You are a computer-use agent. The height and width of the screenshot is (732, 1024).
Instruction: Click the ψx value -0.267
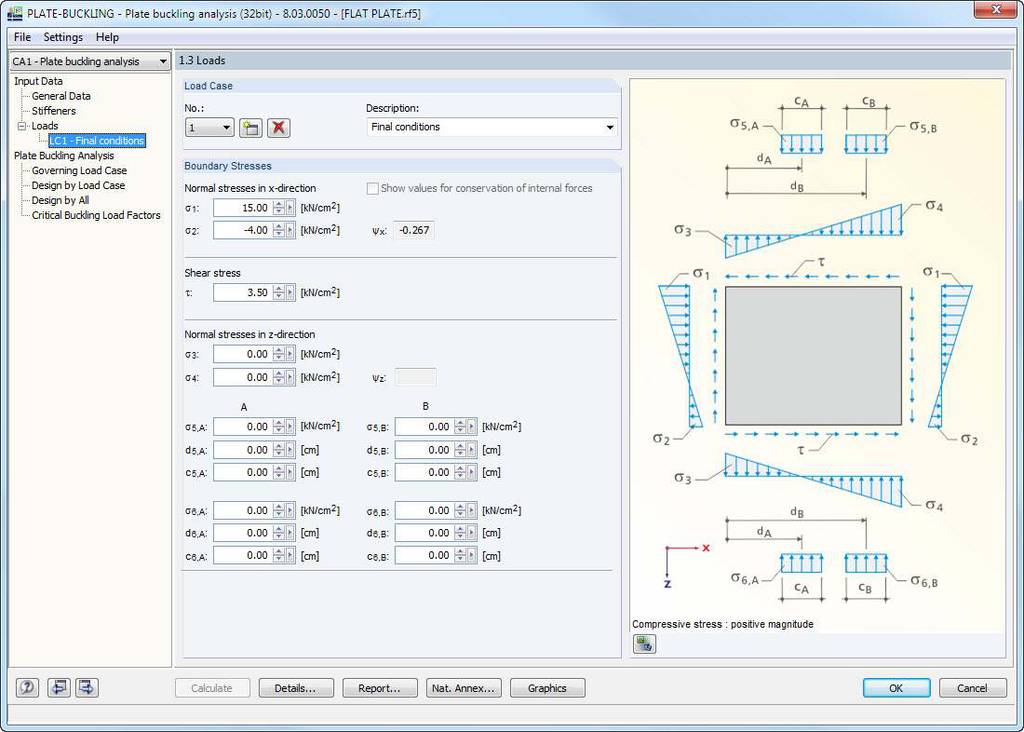point(414,230)
